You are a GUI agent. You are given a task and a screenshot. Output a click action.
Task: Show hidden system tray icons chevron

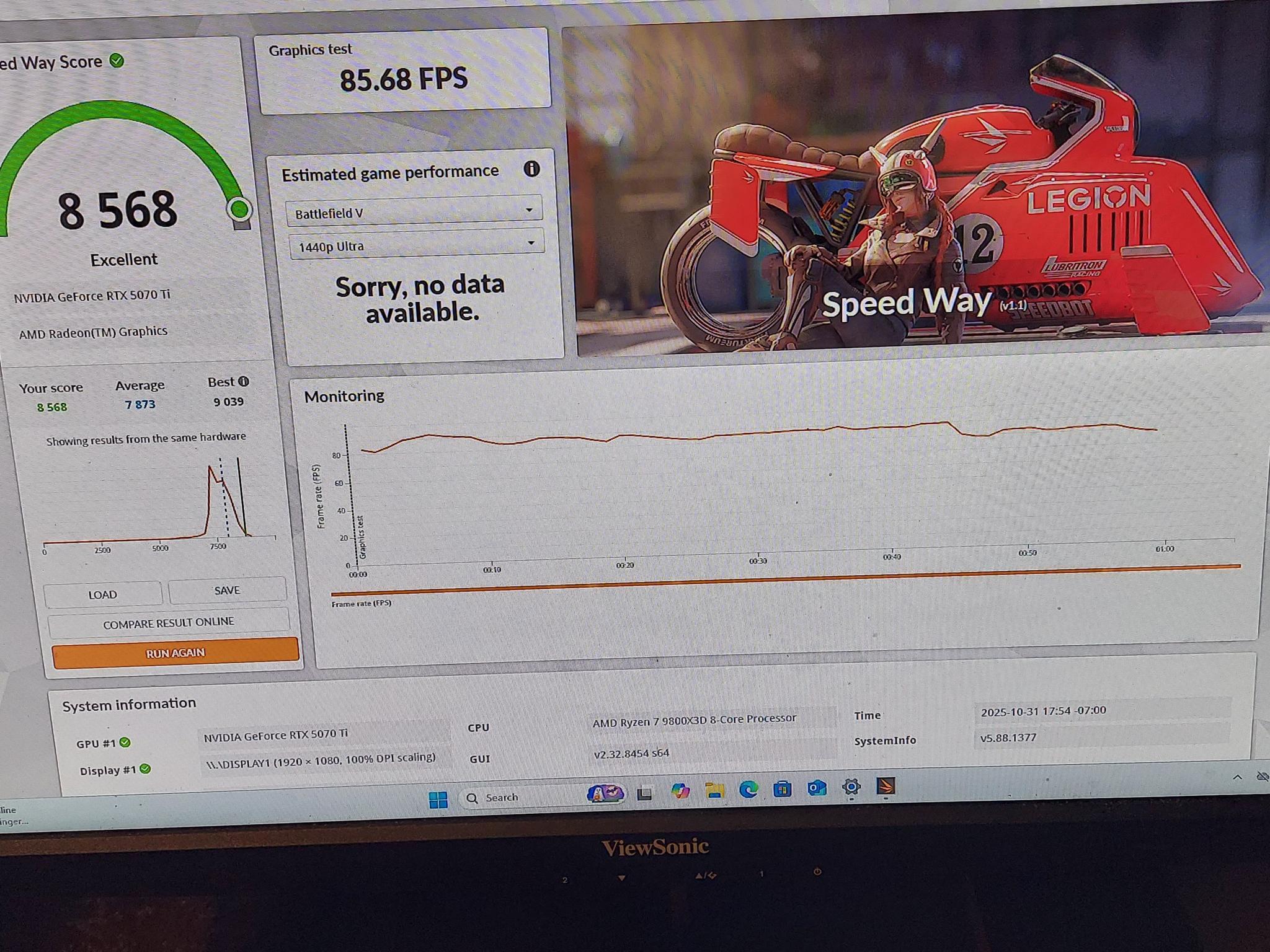pos(1237,777)
